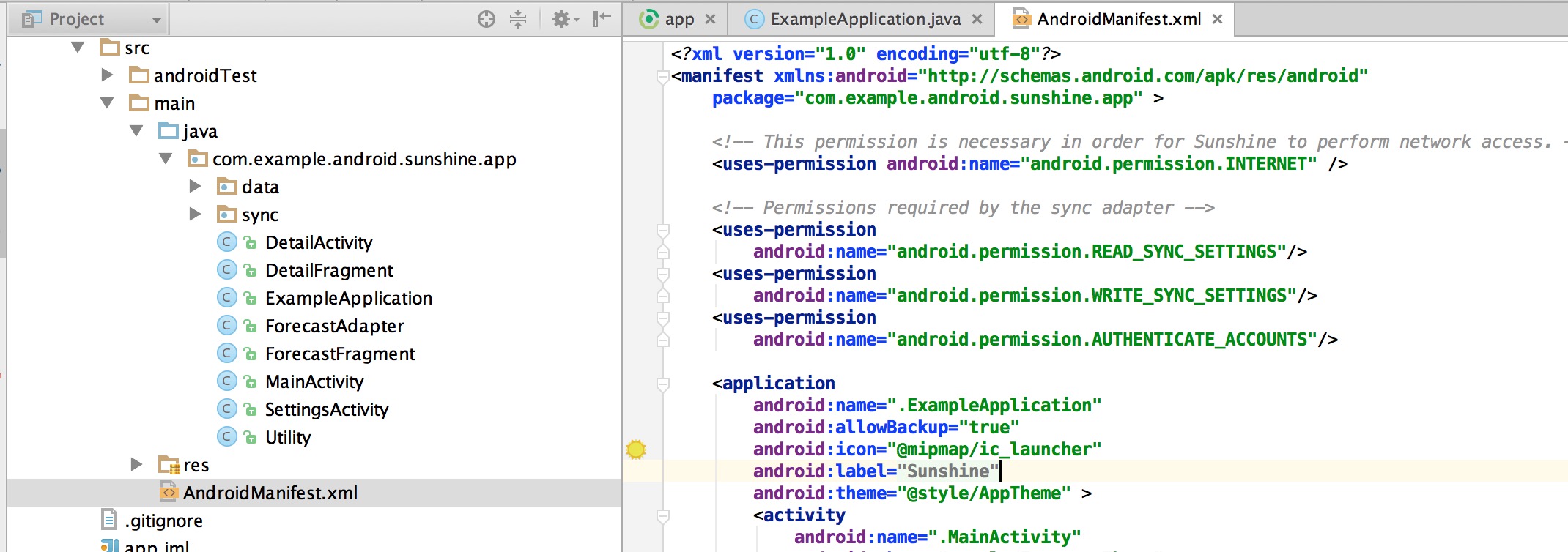
Task: Click the yellow intention lightbulb in gutter
Action: (636, 450)
